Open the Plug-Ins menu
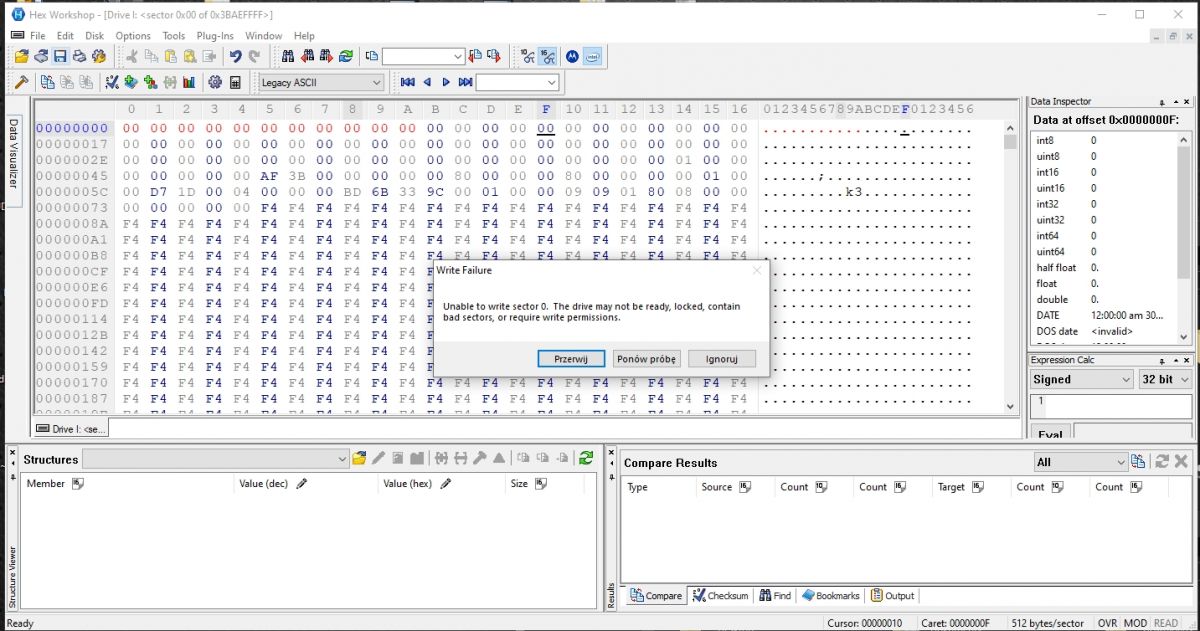The image size is (1200, 631). tap(215, 36)
